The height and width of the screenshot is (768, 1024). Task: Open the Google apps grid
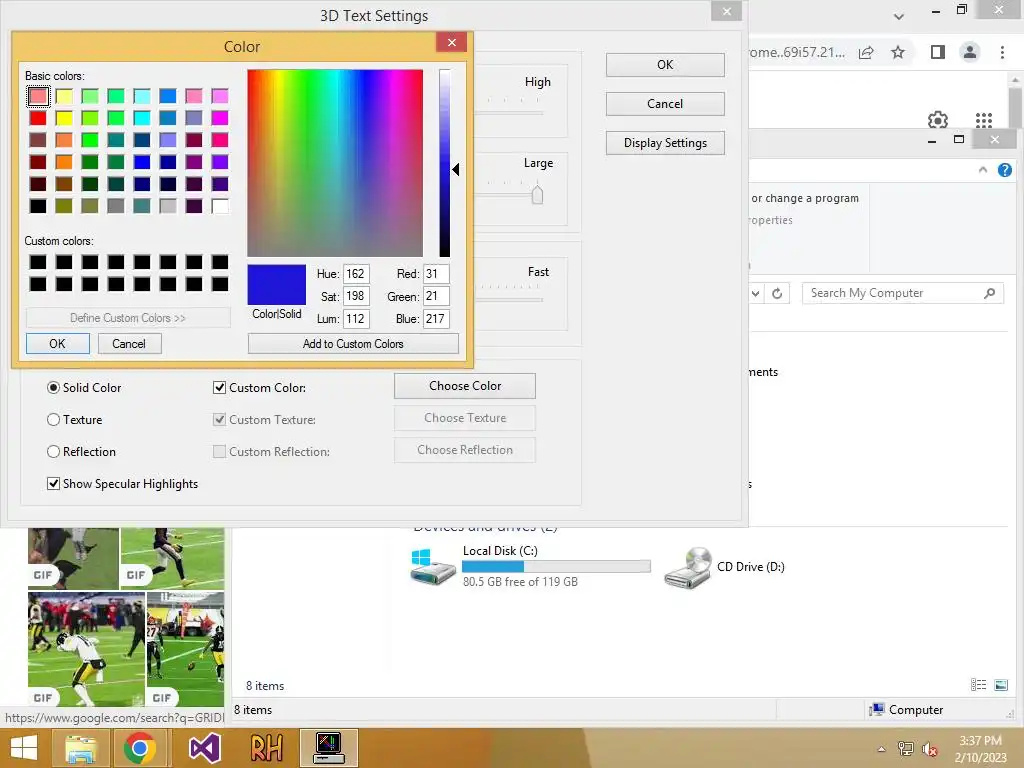984,120
